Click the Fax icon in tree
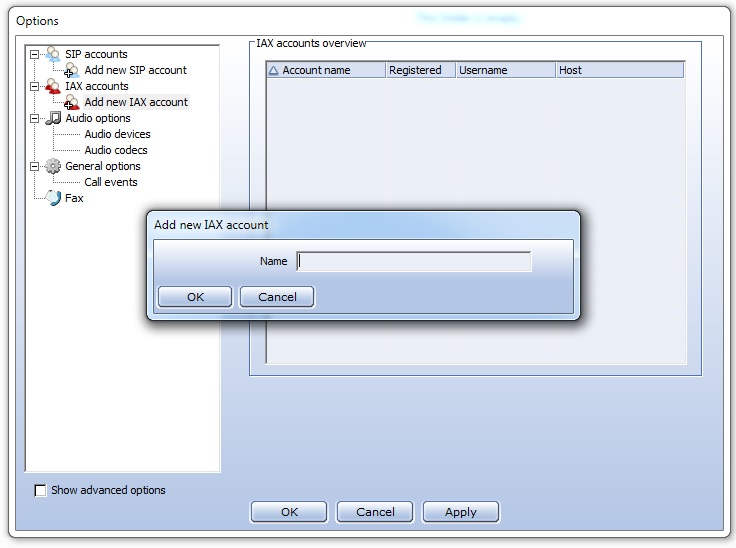This screenshot has height=548, width=736. [53, 198]
